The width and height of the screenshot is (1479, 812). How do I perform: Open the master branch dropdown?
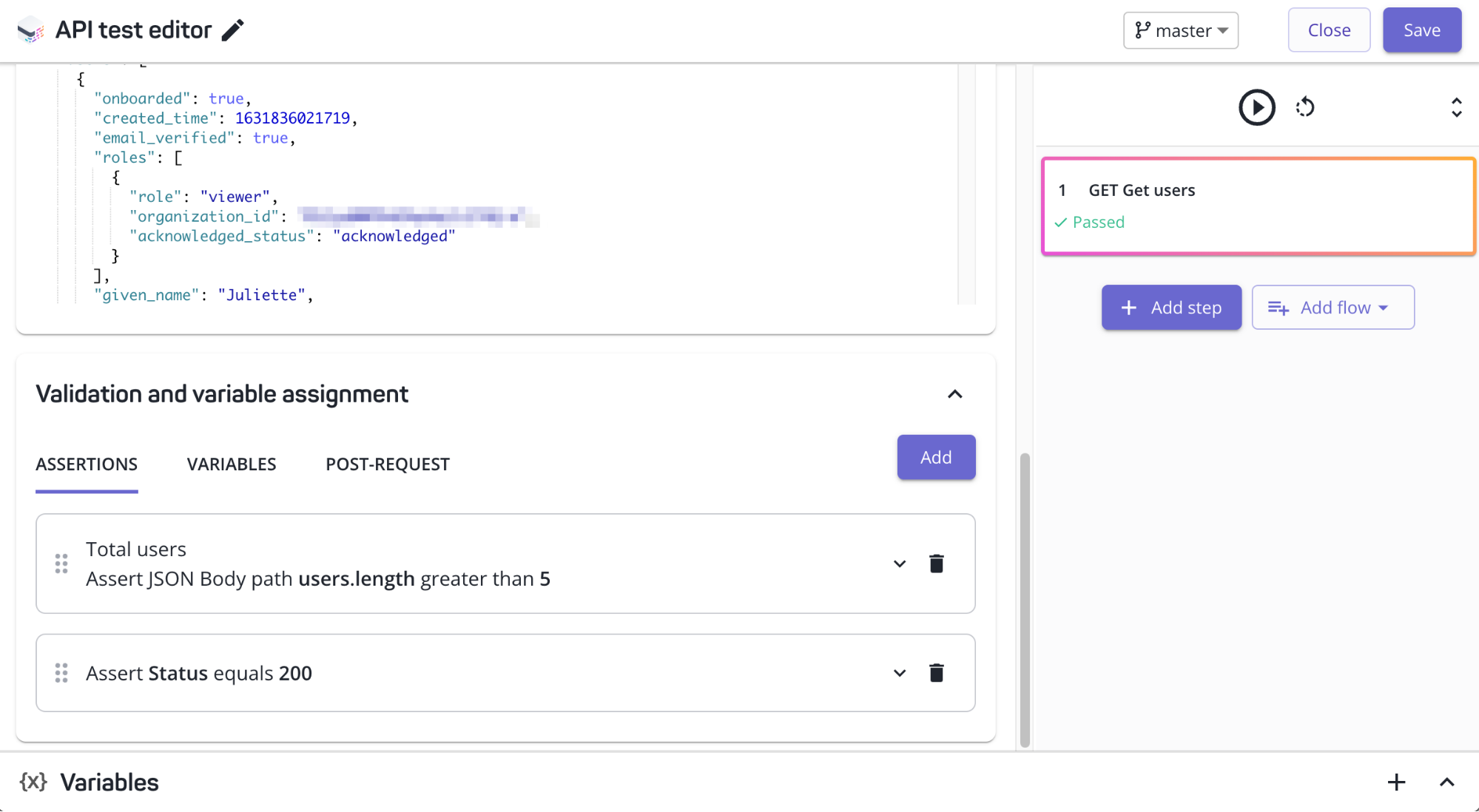pyautogui.click(x=1181, y=30)
